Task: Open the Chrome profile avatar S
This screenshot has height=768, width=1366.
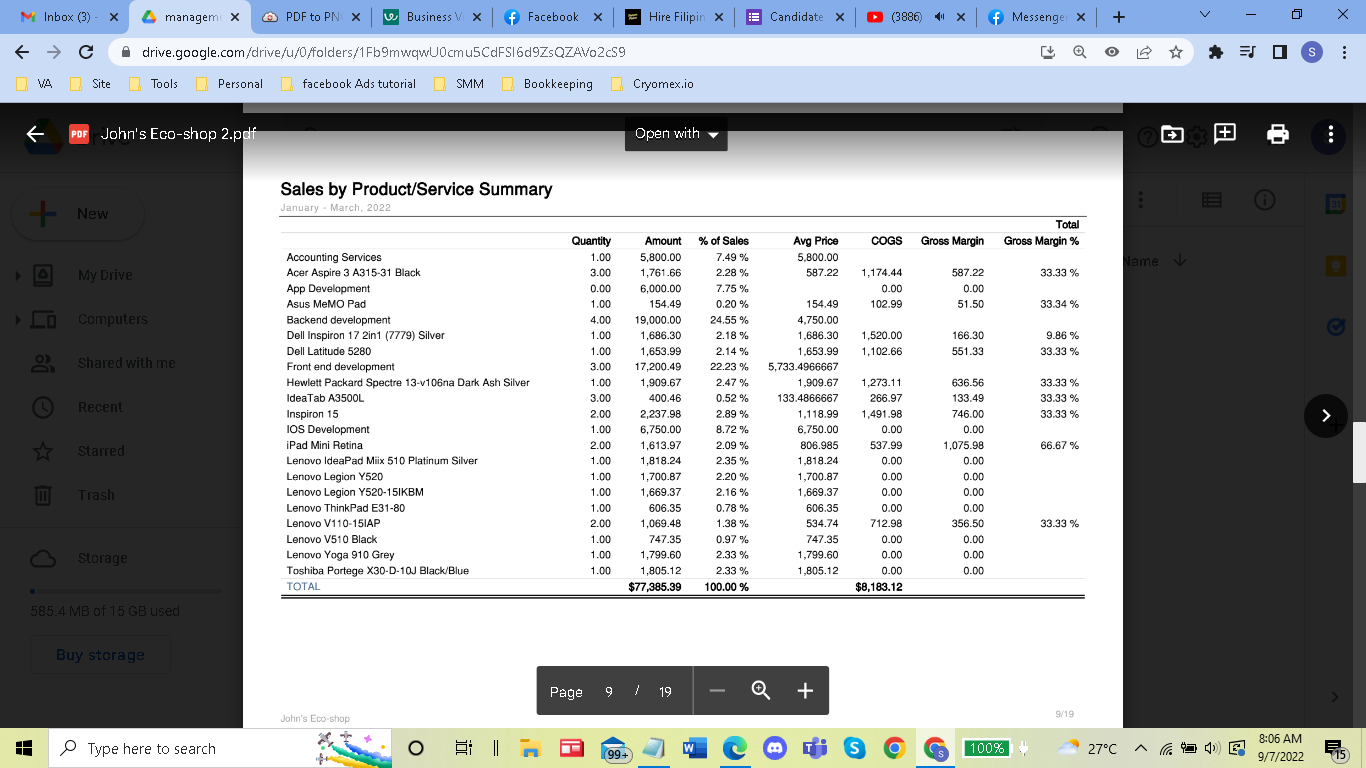Action: pos(1312,52)
